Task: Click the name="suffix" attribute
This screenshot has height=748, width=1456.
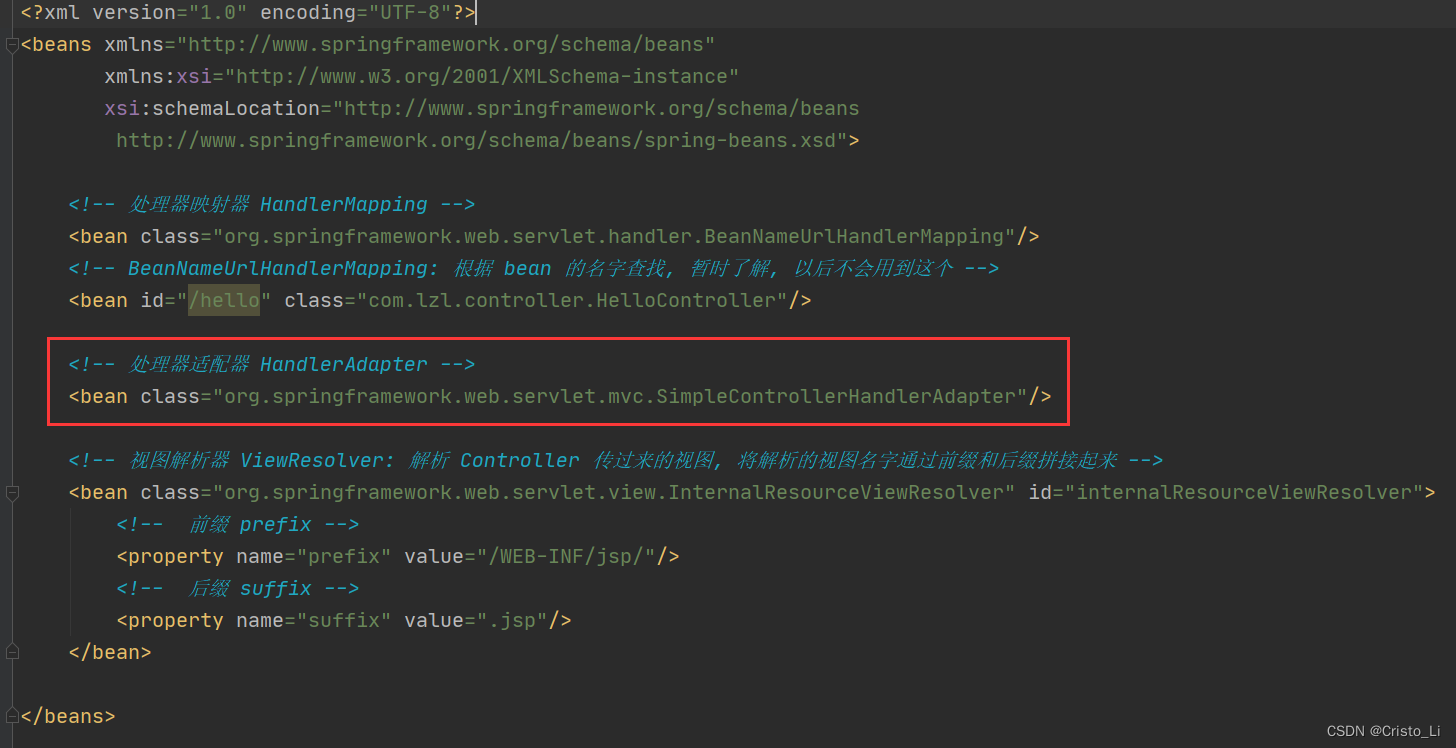Action: click(314, 621)
